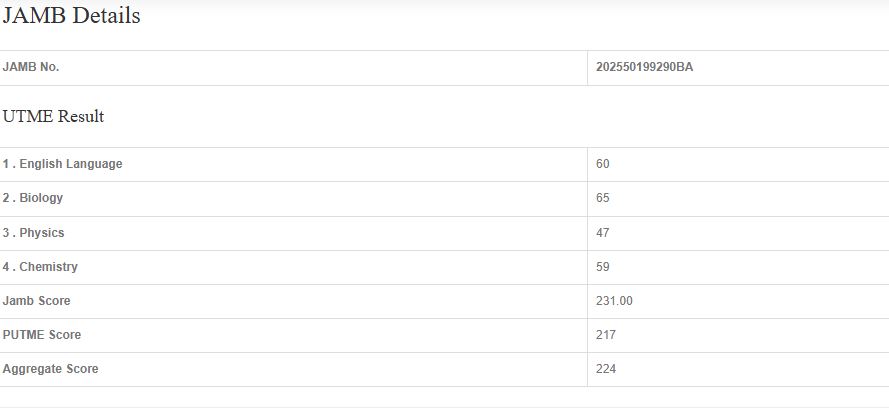Screen dimensions: 889x410
Task: Click the 'PUTME Score' row label
Action: coord(42,335)
